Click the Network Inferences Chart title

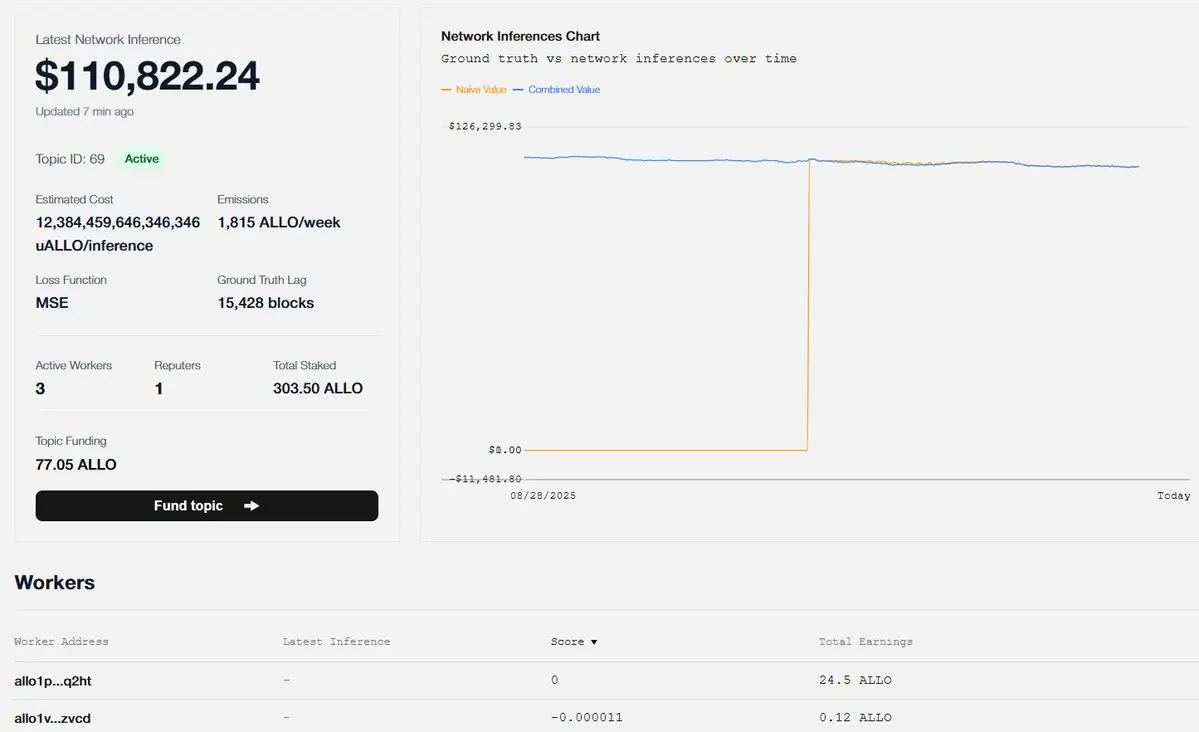[x=520, y=36]
